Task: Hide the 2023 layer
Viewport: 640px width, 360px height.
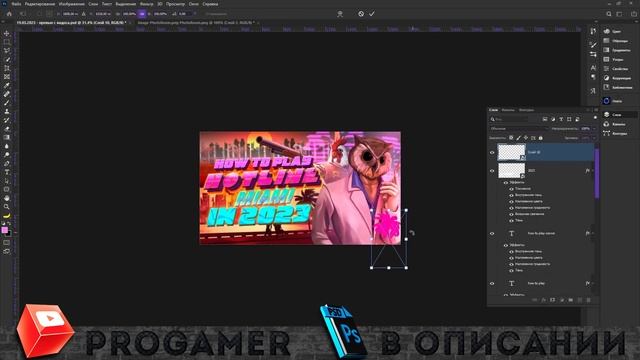Action: pos(492,171)
